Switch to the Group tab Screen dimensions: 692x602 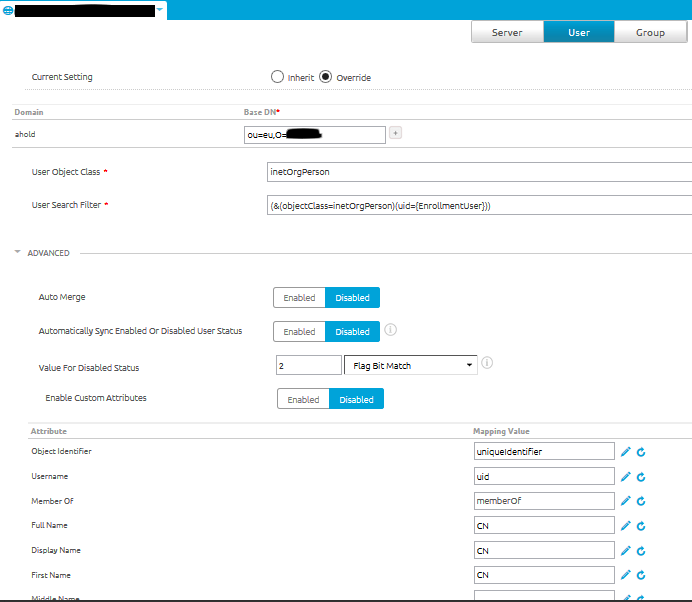650,33
